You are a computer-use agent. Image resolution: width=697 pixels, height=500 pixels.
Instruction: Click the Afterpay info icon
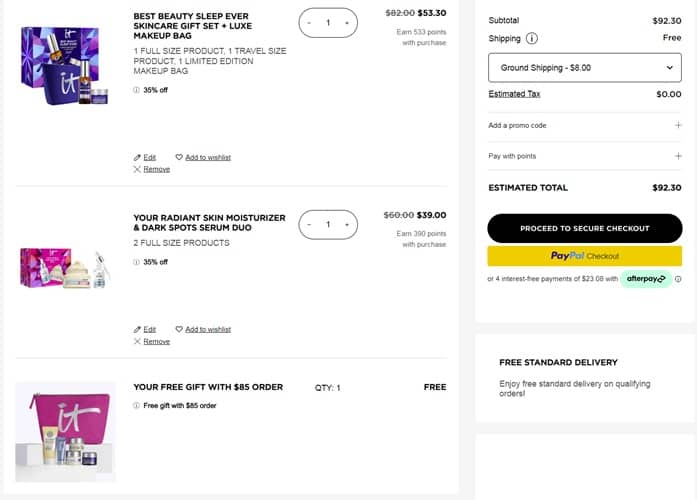(678, 279)
